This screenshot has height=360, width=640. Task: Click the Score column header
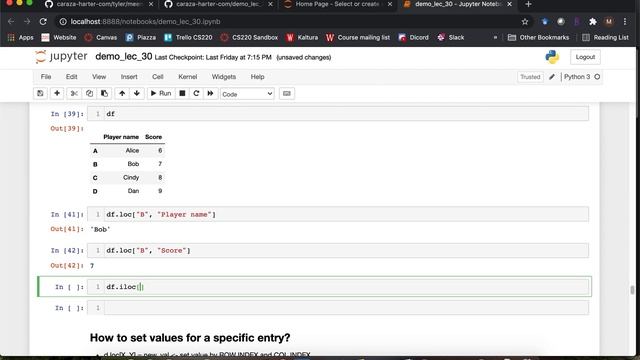pos(153,137)
